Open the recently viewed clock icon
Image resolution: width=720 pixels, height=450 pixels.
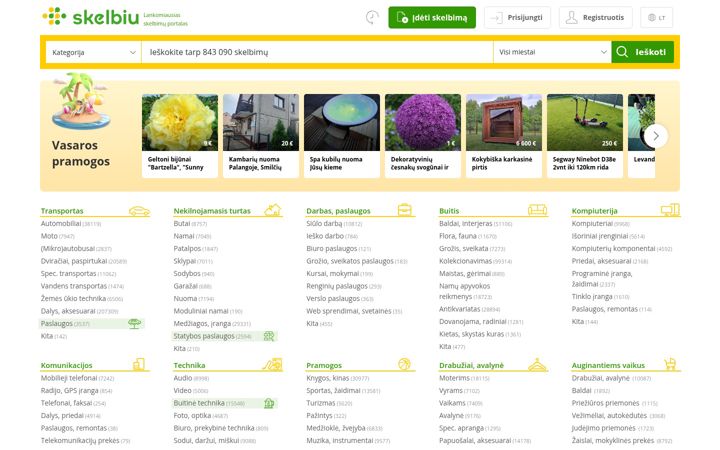372,17
